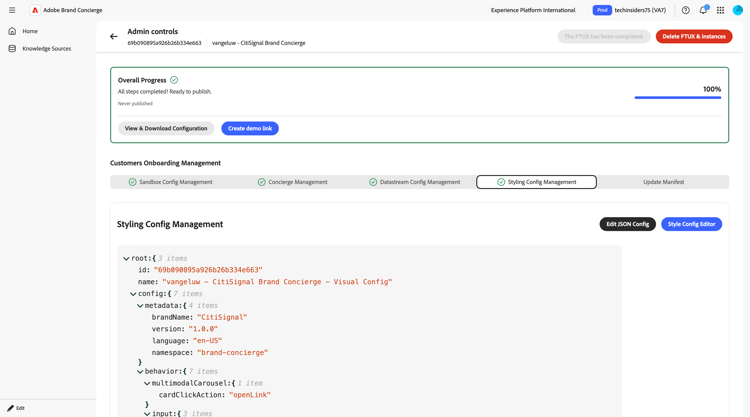
Task: Switch to Sandbox Config Management tab
Action: [x=170, y=182]
